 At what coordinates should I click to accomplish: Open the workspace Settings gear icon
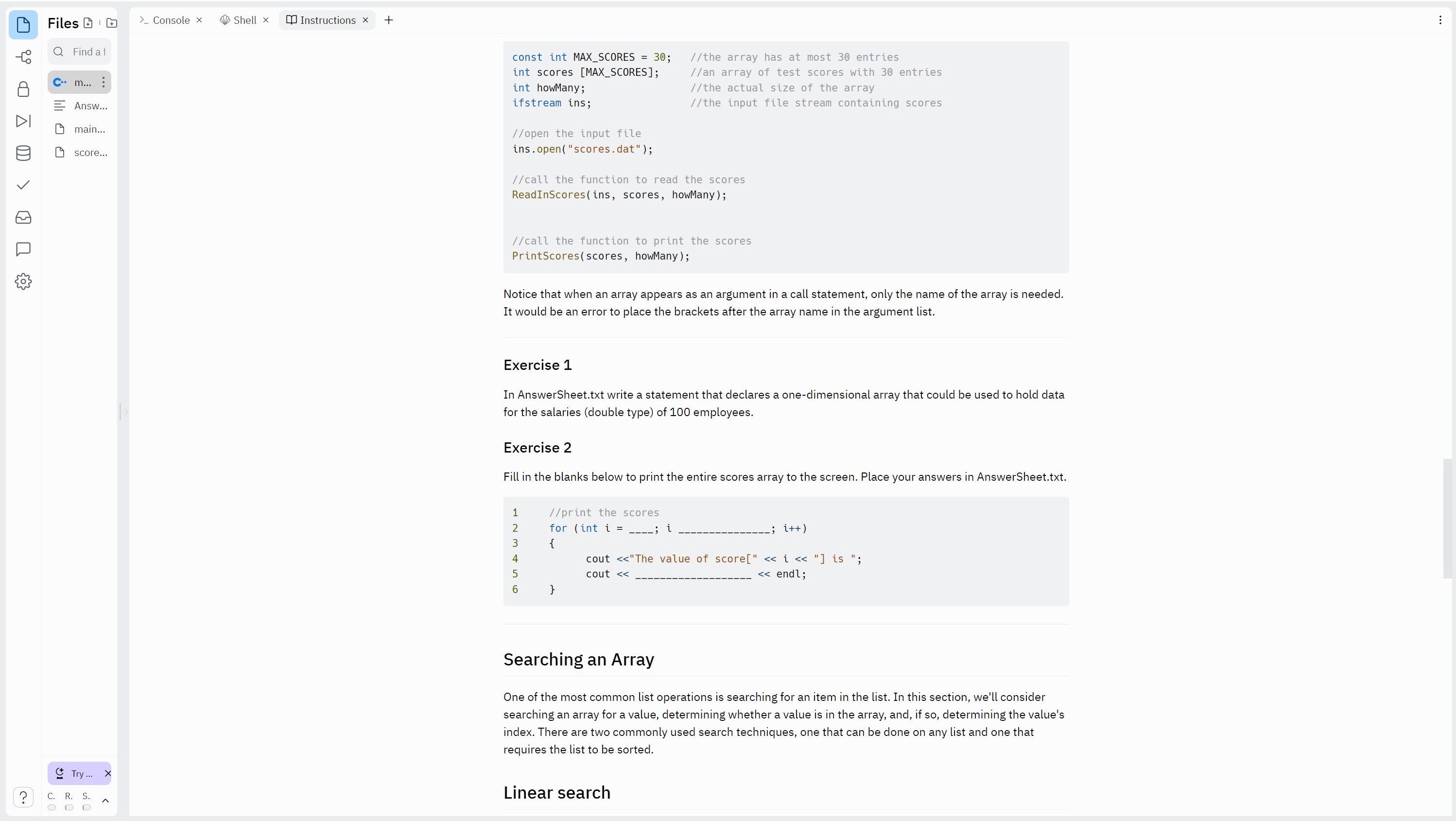click(23, 281)
